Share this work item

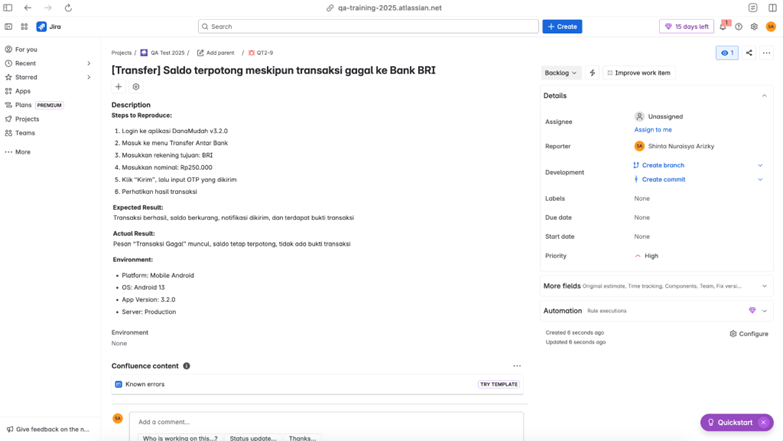coord(749,52)
